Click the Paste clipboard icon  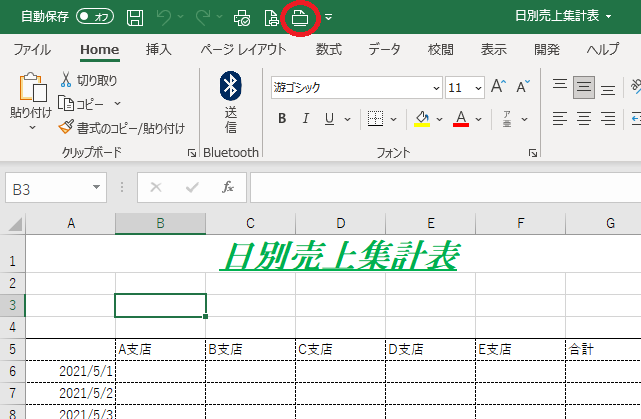31,90
